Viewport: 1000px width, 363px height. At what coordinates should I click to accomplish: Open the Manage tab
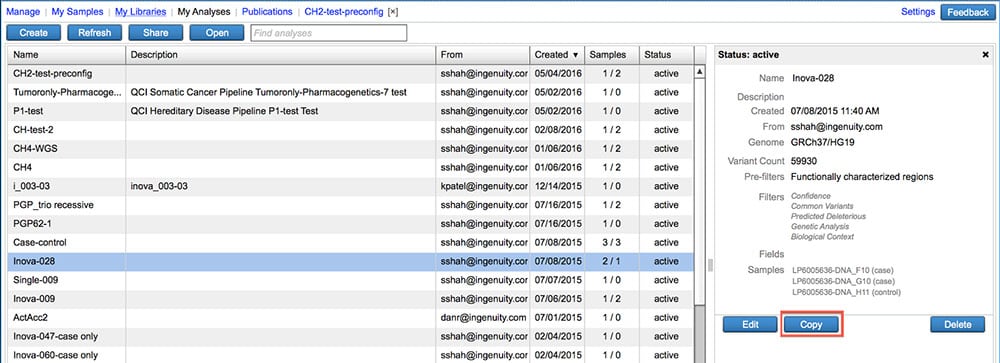pos(22,11)
